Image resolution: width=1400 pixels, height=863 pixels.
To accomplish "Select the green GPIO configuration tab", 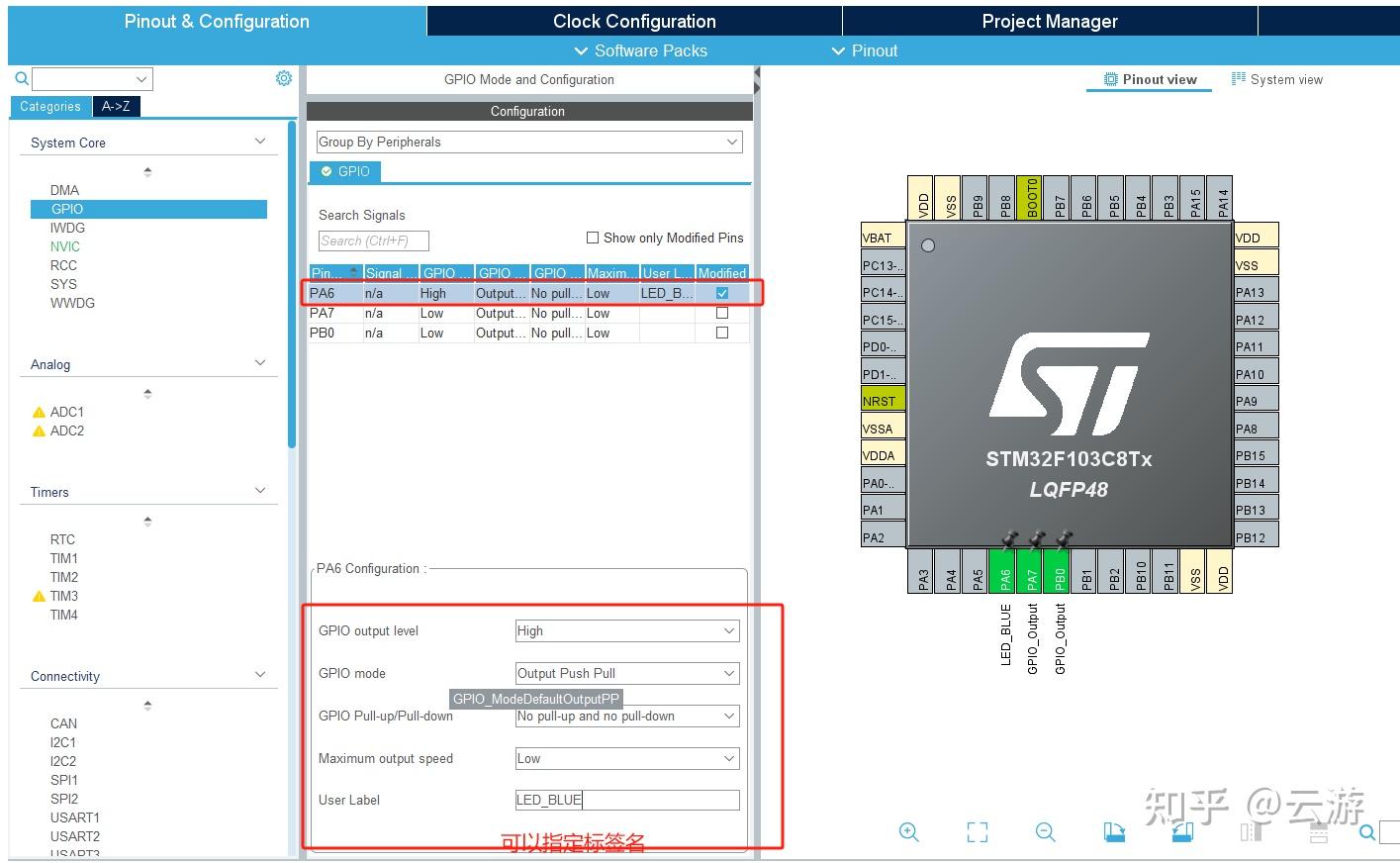I will point(345,171).
